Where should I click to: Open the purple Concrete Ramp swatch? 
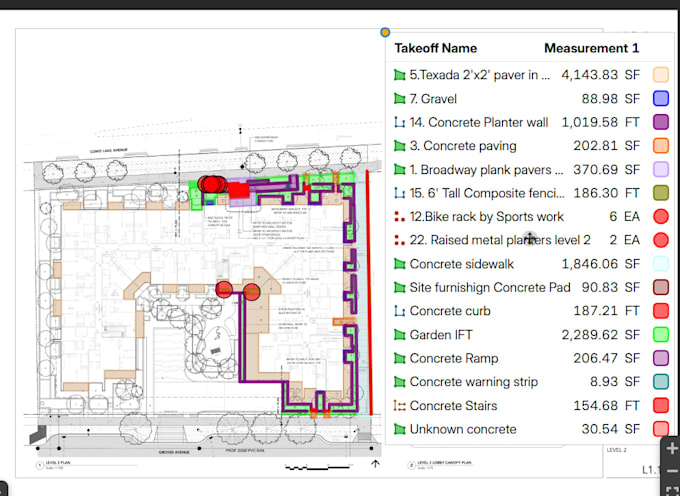(661, 358)
